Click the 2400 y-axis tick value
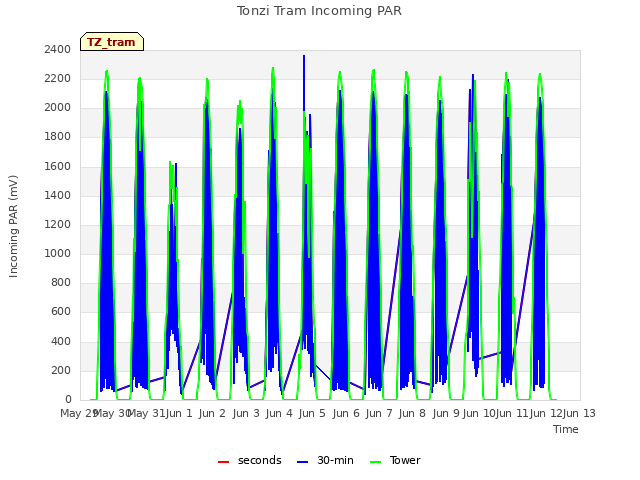Viewport: 640px width, 480px height. [58, 49]
